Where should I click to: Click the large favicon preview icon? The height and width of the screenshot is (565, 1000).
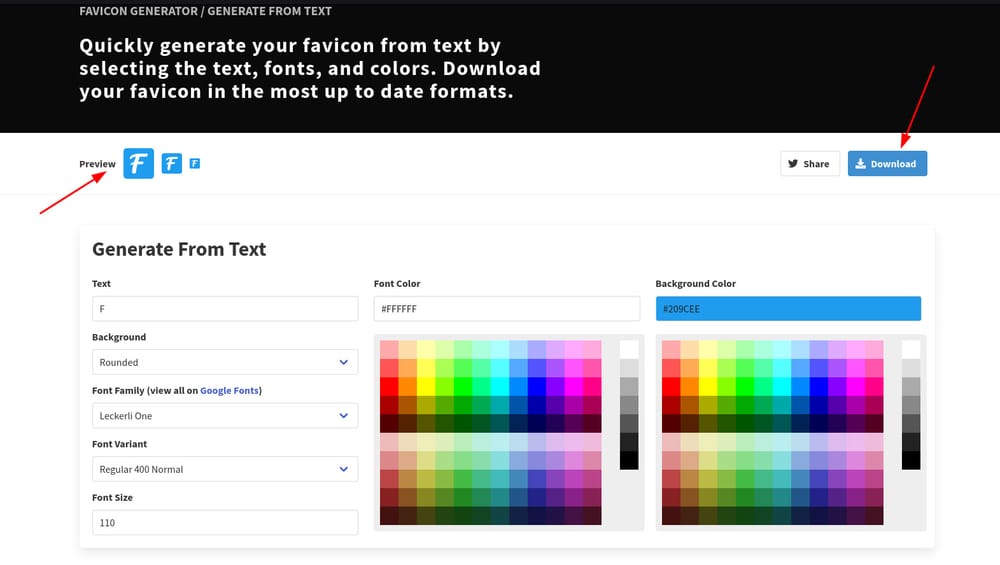138,163
